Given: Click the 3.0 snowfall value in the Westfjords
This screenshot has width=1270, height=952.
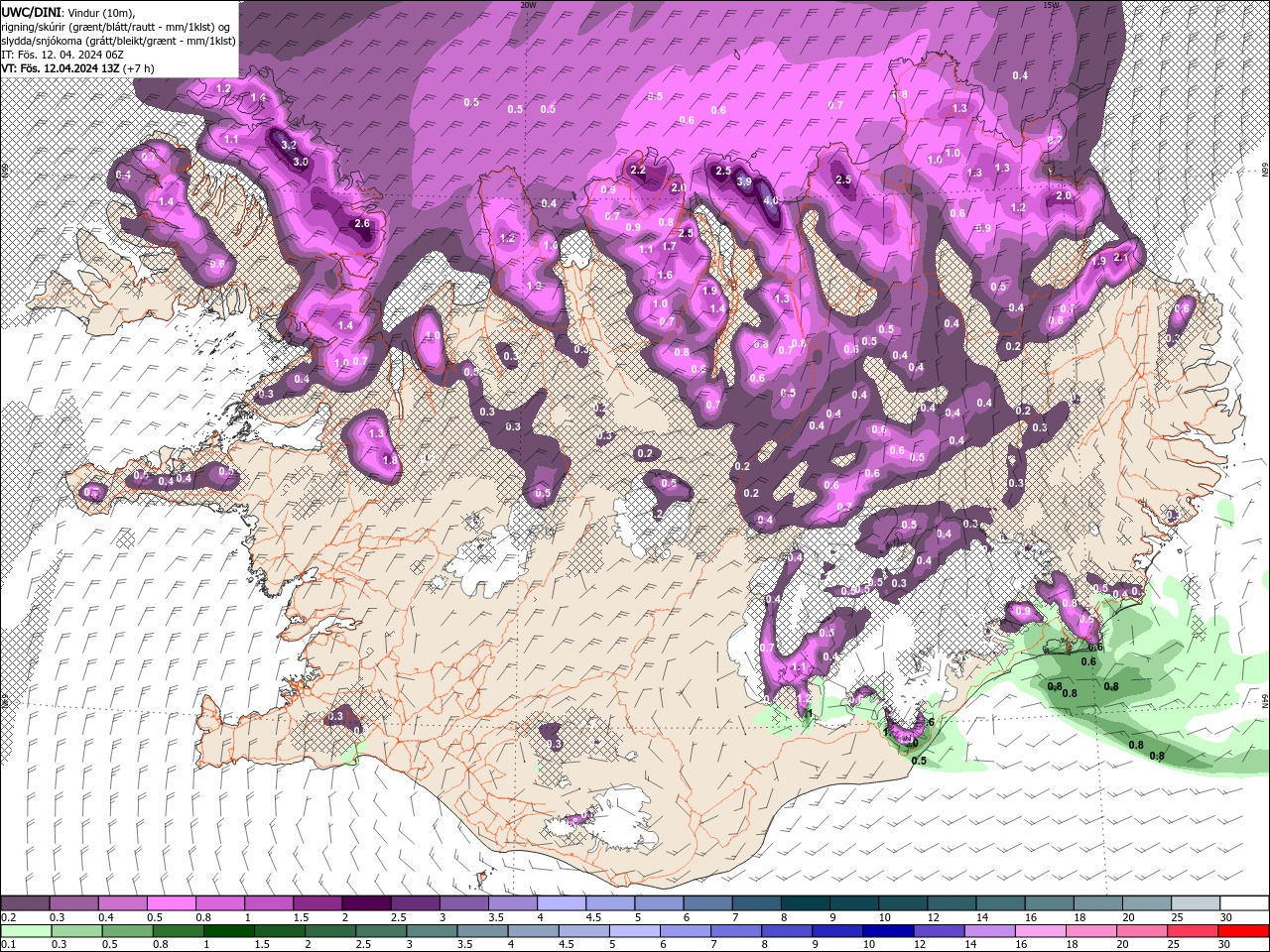Looking at the screenshot, I should click(302, 162).
